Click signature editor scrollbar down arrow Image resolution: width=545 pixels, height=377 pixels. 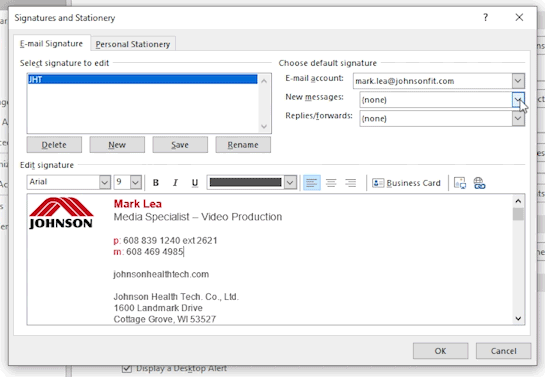click(x=518, y=319)
